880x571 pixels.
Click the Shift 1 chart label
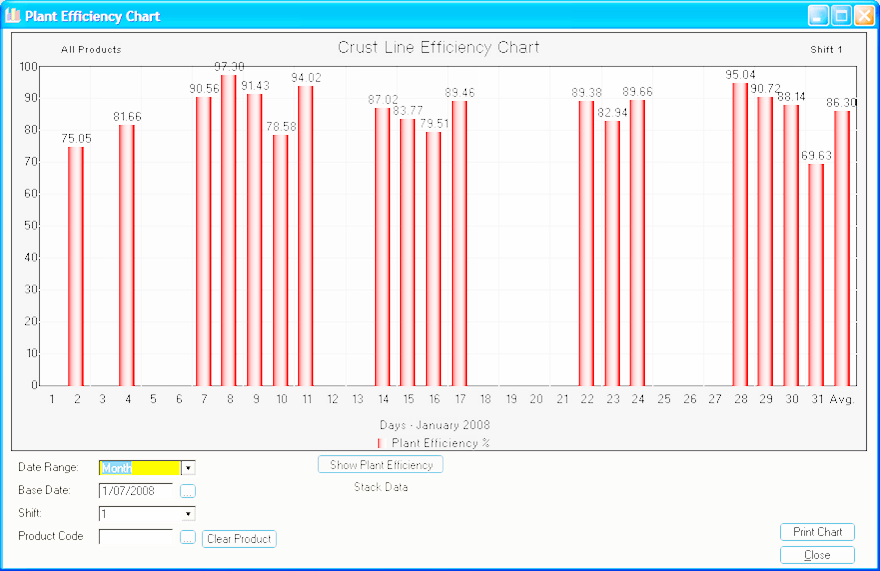pos(826,49)
